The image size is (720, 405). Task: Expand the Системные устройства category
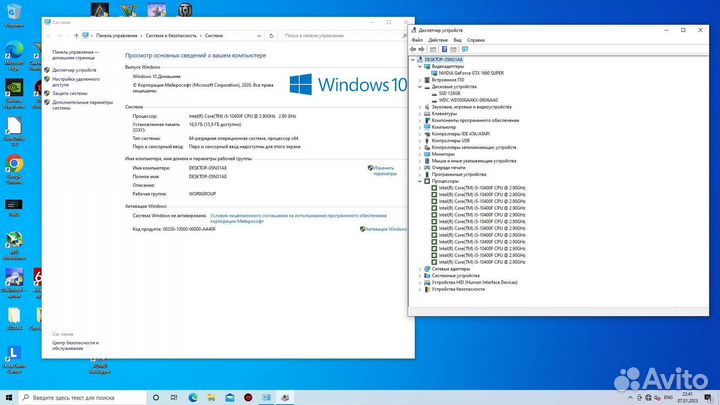click(420, 276)
